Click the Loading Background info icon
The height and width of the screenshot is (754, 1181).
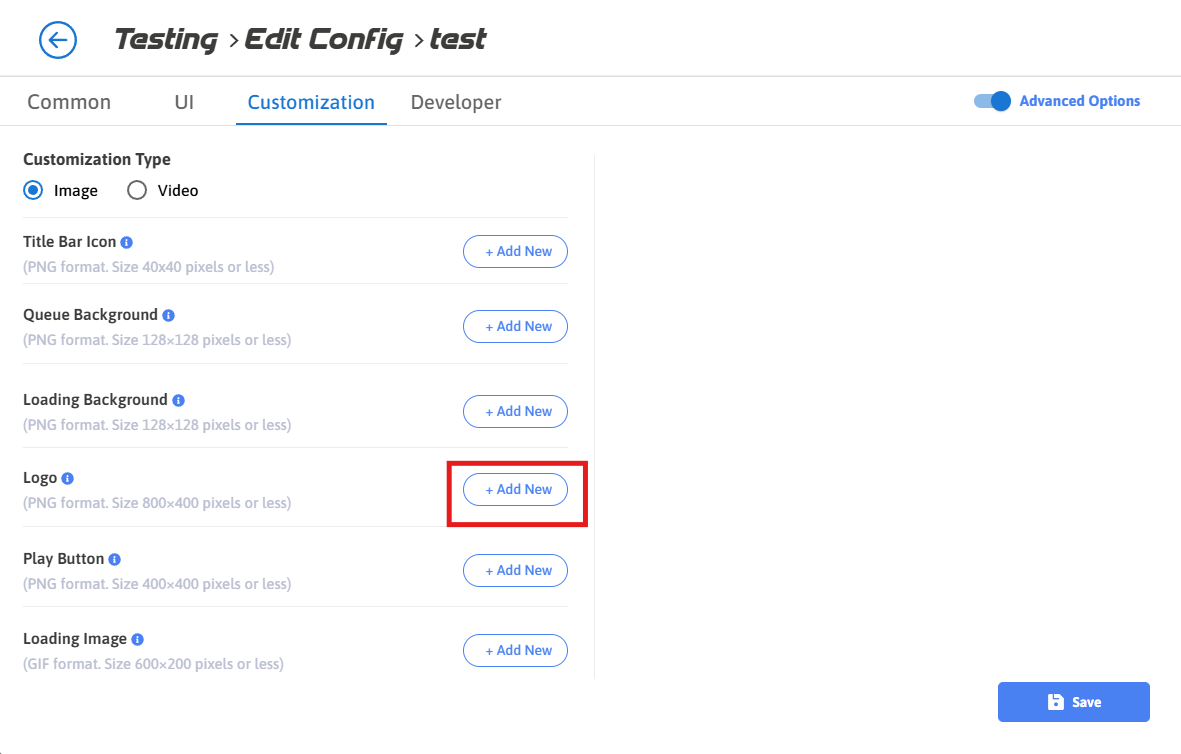tap(178, 400)
